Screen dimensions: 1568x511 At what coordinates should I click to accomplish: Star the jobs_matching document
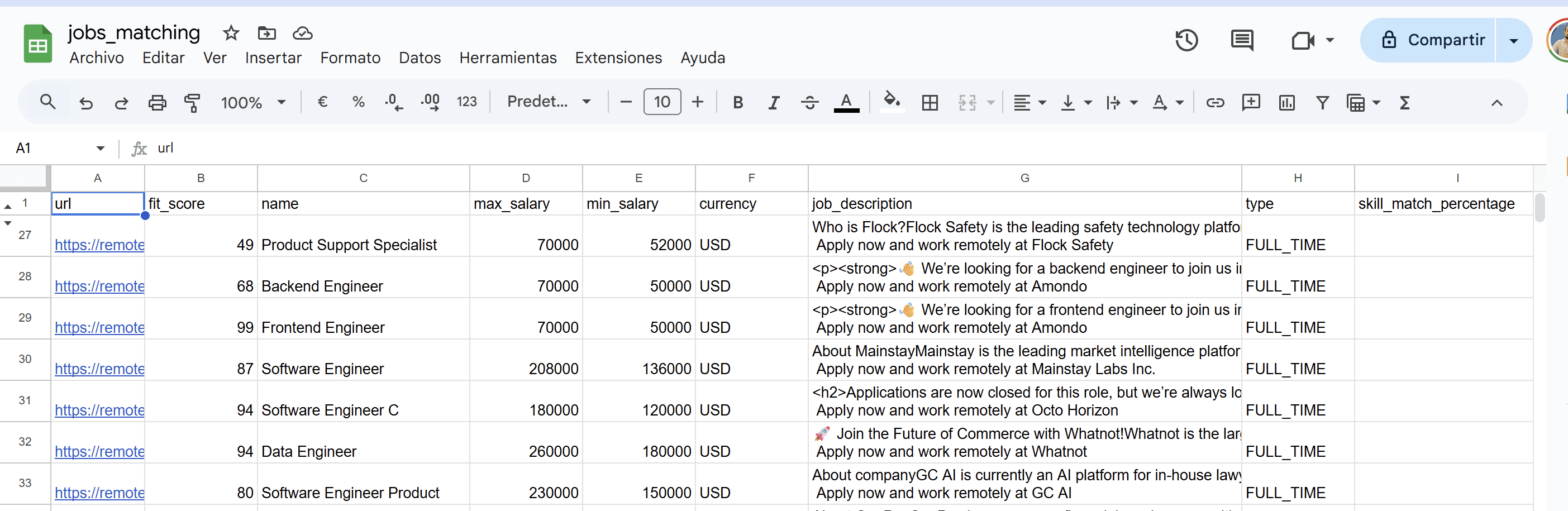[x=231, y=33]
